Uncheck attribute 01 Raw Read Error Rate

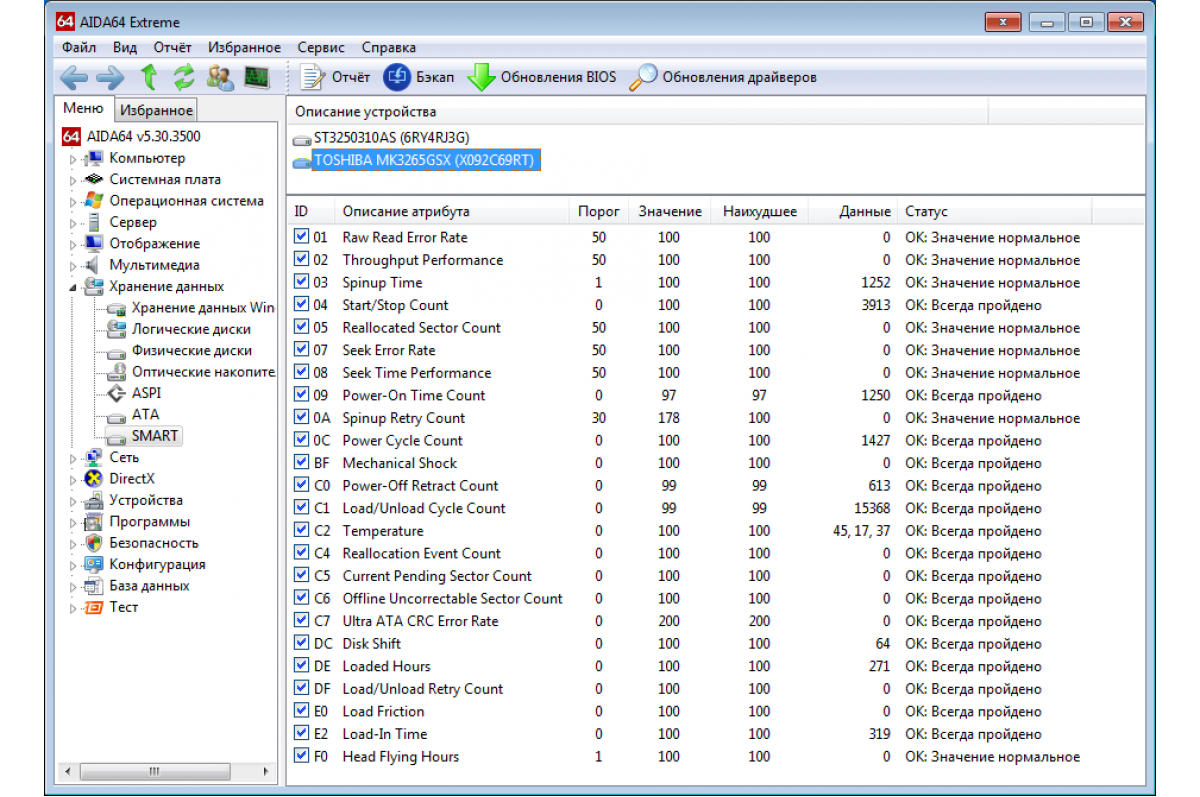(302, 237)
